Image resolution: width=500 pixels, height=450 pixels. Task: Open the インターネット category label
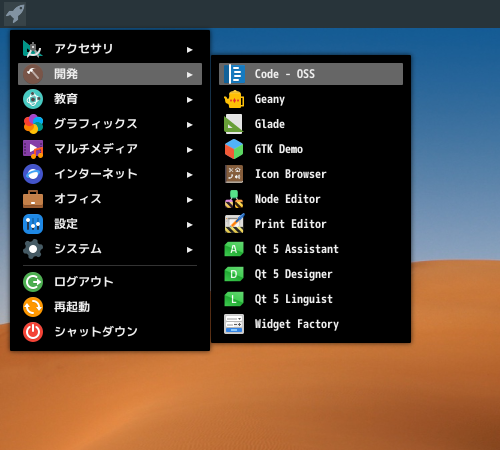click(x=96, y=174)
